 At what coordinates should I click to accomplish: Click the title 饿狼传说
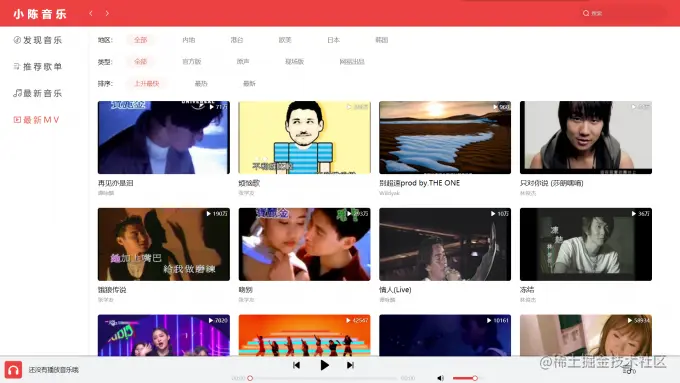(112, 290)
